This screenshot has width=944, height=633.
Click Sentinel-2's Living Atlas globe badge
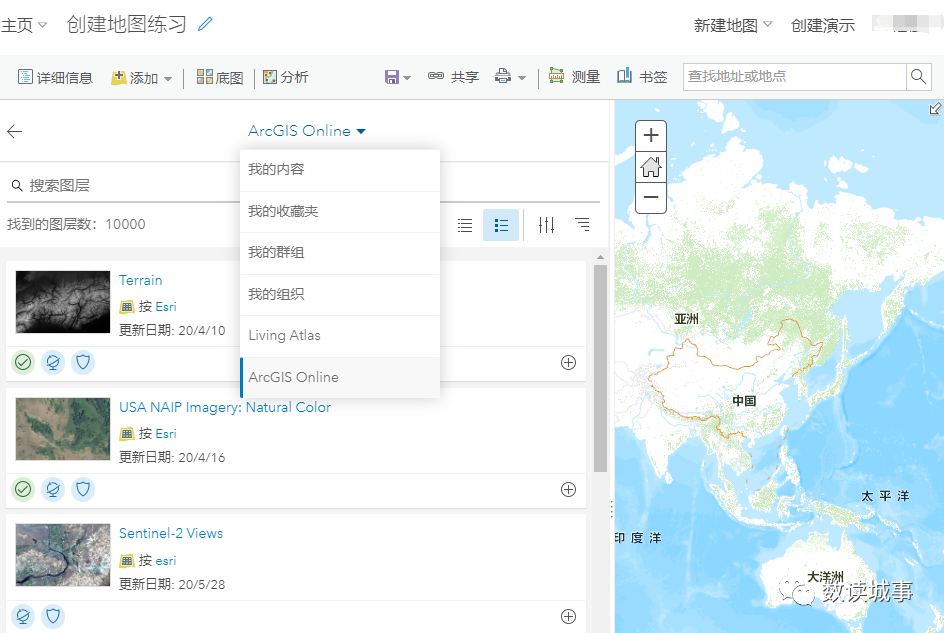click(x=23, y=616)
